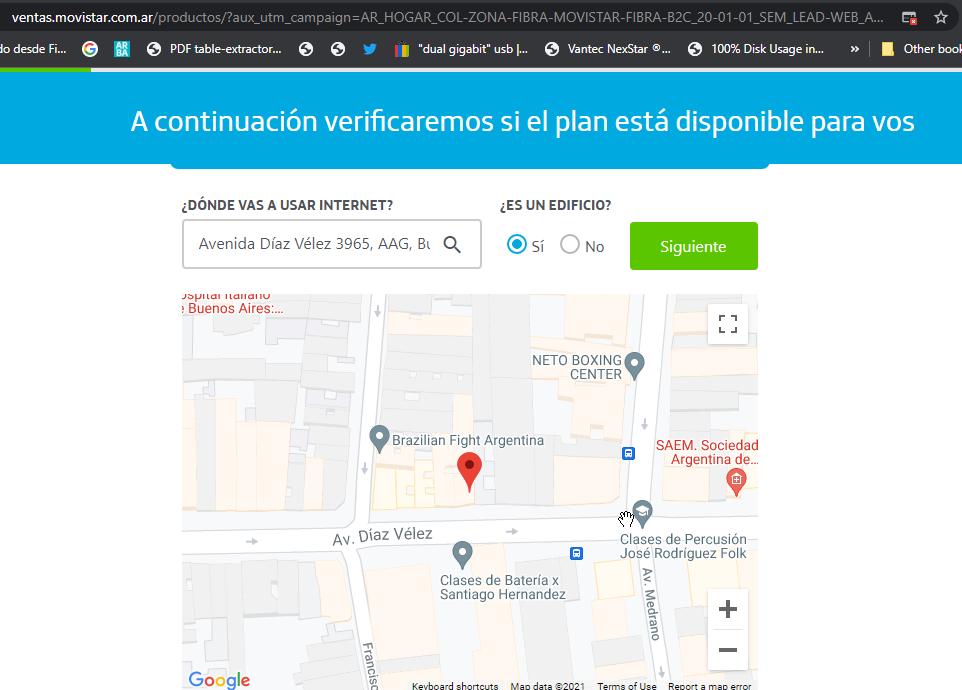Select the Sí radio button

tap(517, 244)
